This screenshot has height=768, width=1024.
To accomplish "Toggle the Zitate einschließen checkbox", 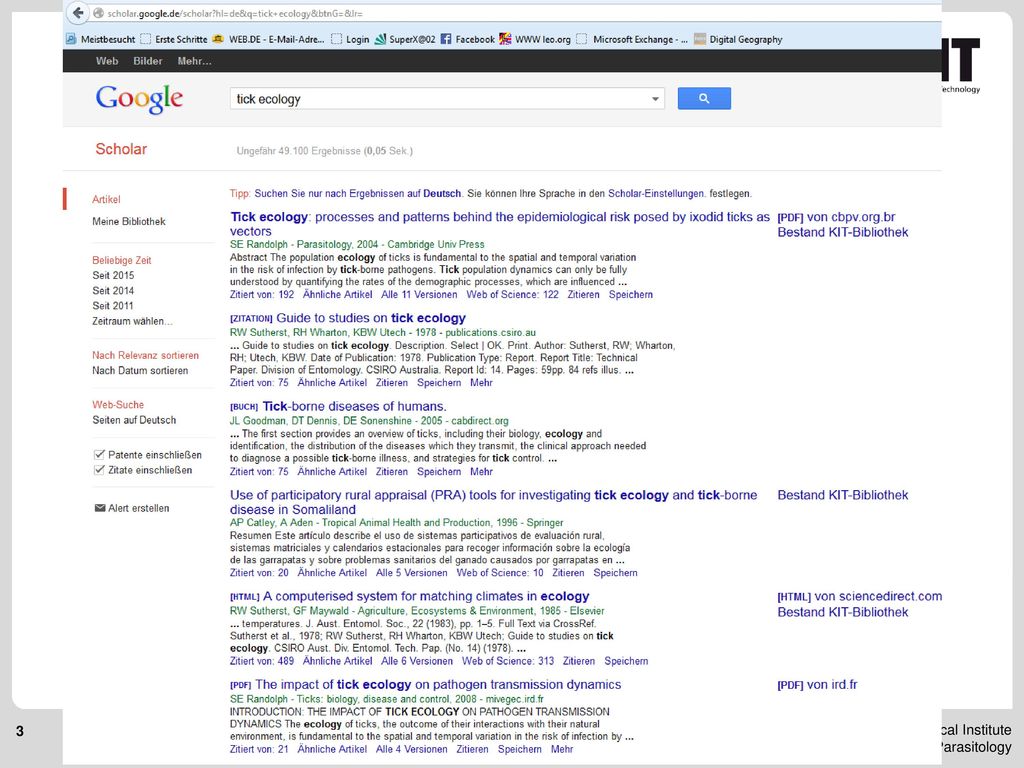I will click(x=100, y=470).
